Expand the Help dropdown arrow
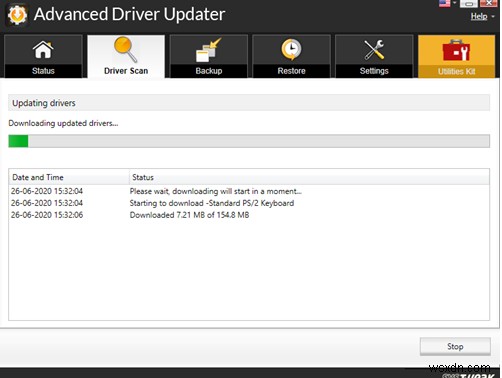502x378 pixels. pyautogui.click(x=493, y=16)
